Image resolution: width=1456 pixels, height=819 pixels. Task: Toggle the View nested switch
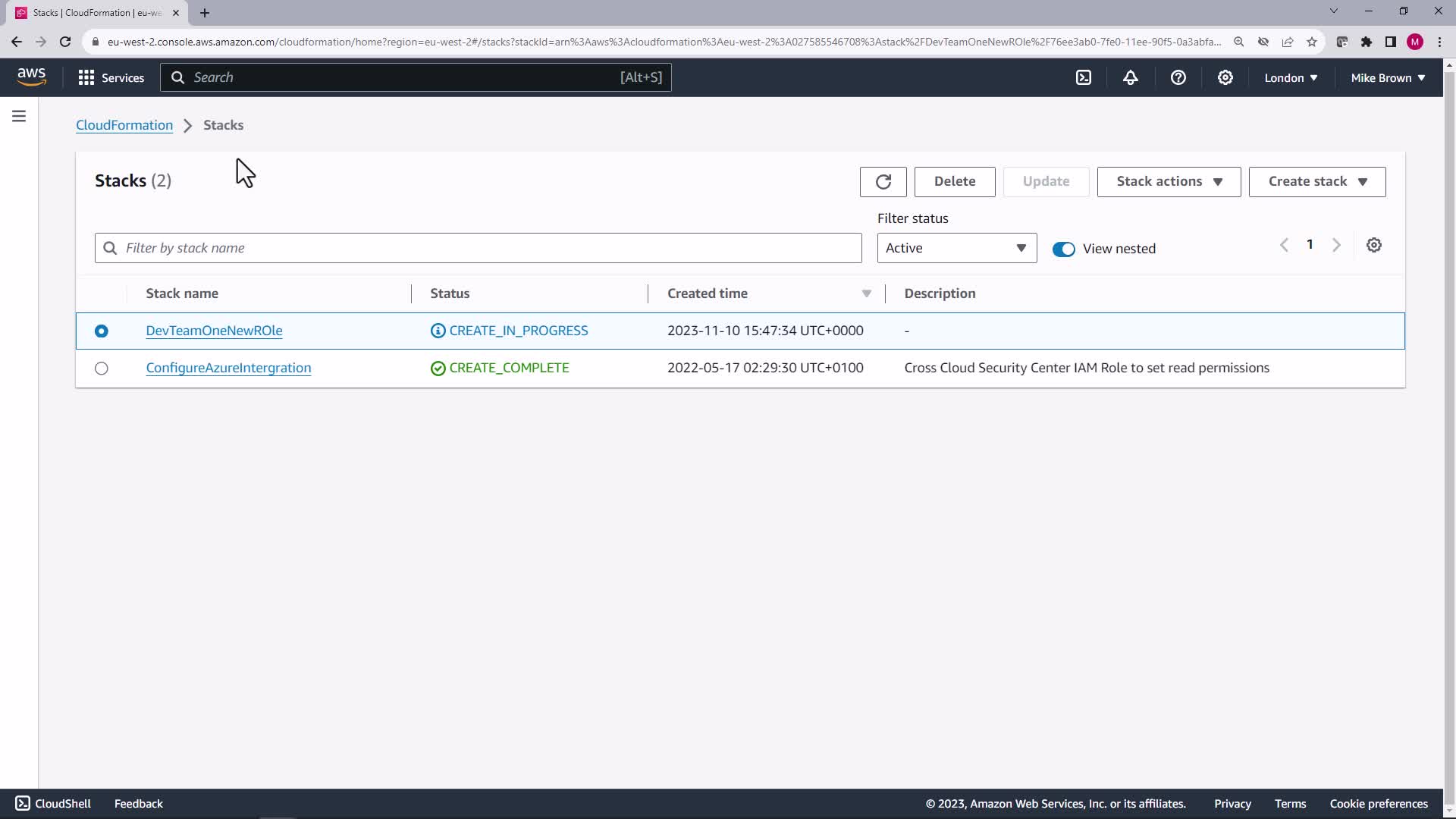tap(1063, 249)
